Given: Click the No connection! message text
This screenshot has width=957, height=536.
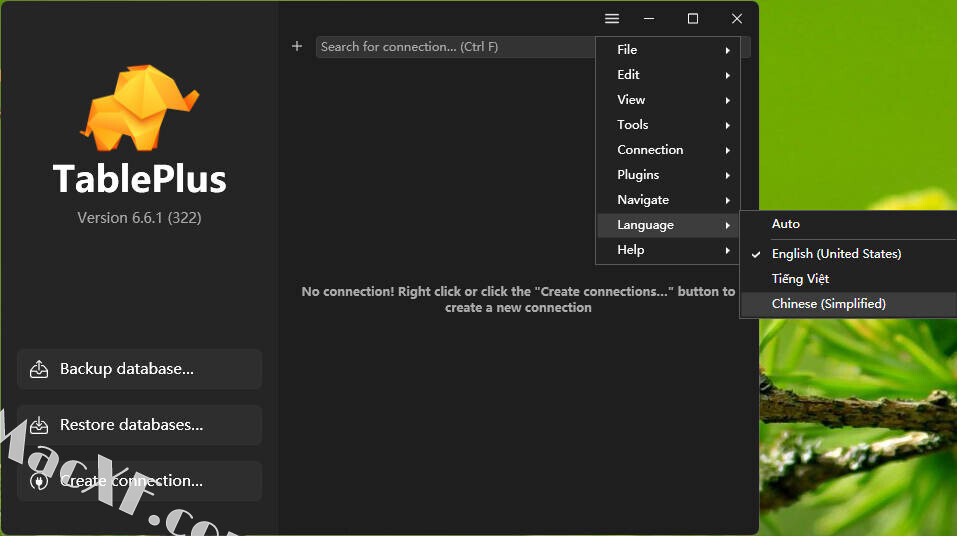Looking at the screenshot, I should pos(518,300).
